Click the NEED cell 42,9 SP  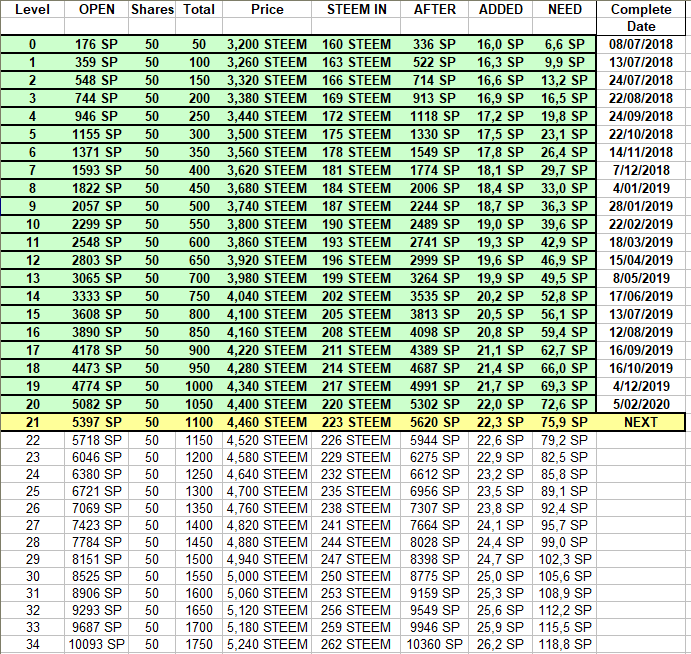pyautogui.click(x=565, y=242)
